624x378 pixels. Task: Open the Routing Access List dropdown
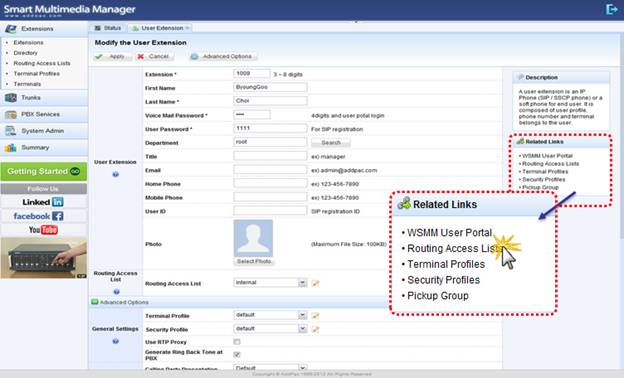click(x=270, y=283)
